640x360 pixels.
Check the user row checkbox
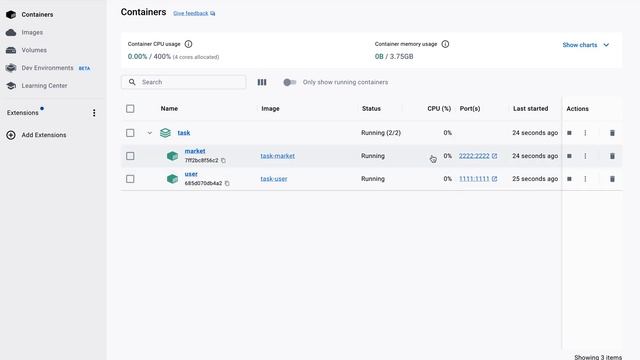coord(130,179)
